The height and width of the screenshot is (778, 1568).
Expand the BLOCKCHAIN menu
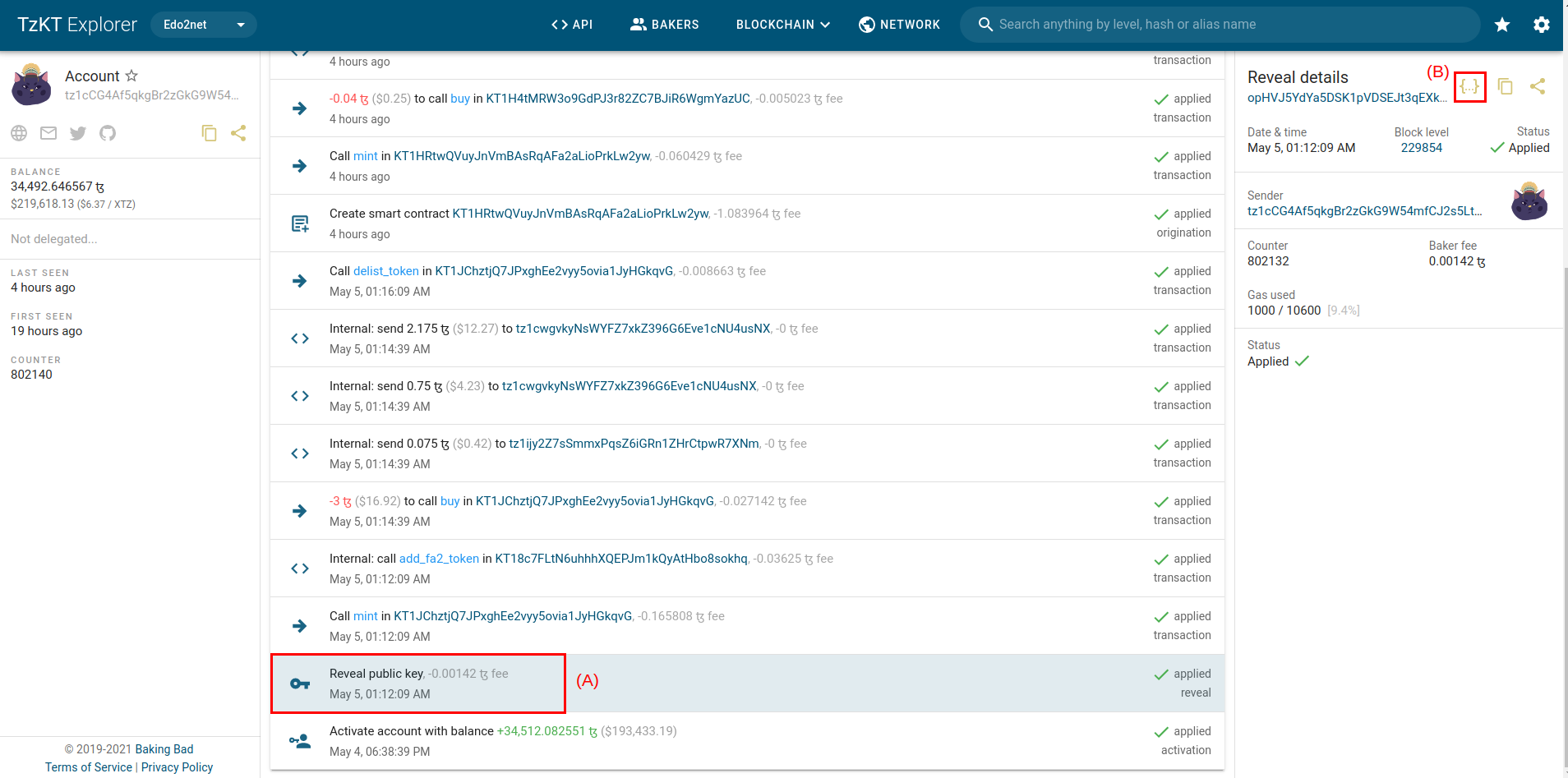(x=781, y=24)
